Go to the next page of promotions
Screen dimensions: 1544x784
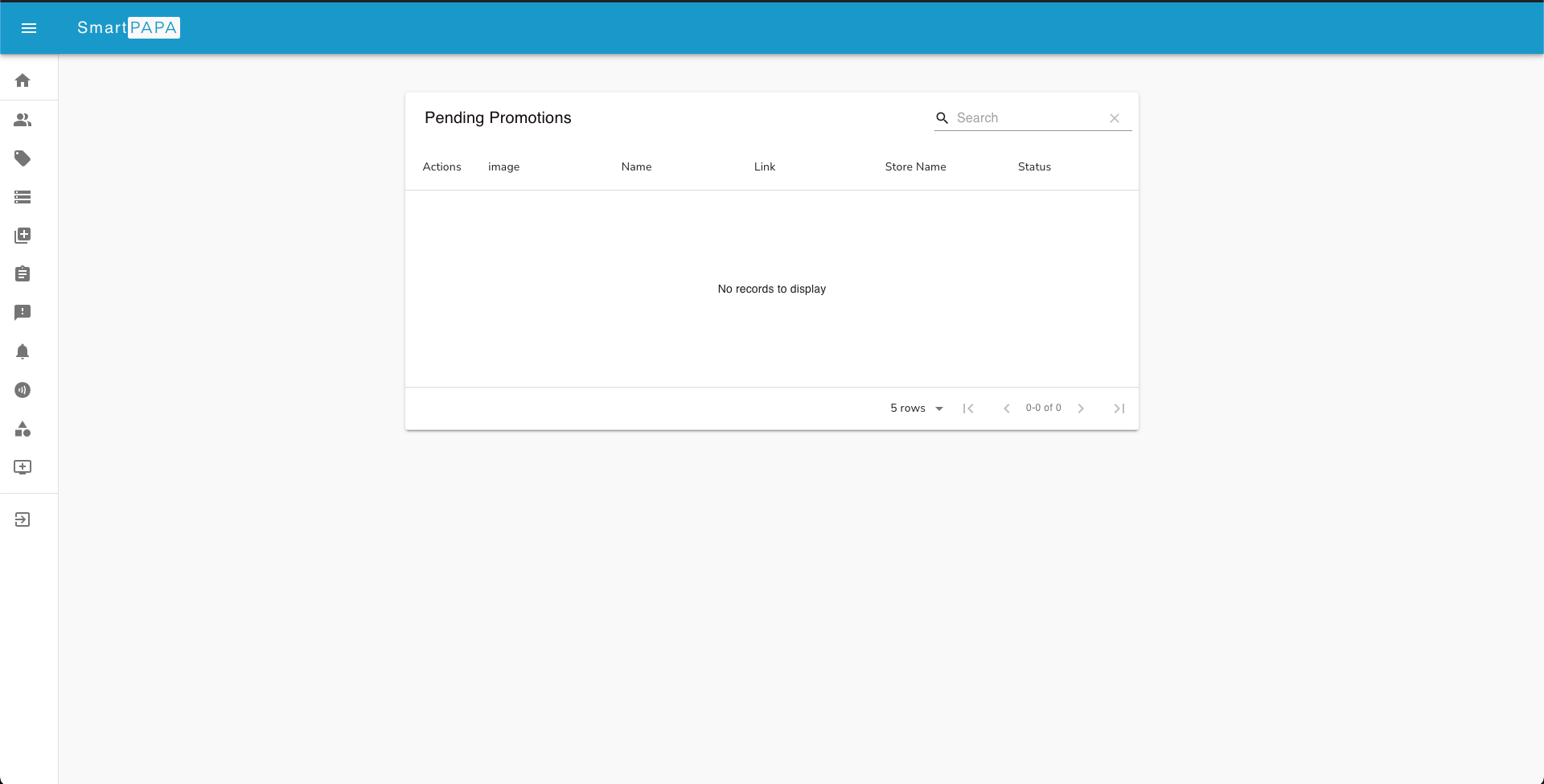pos(1081,408)
